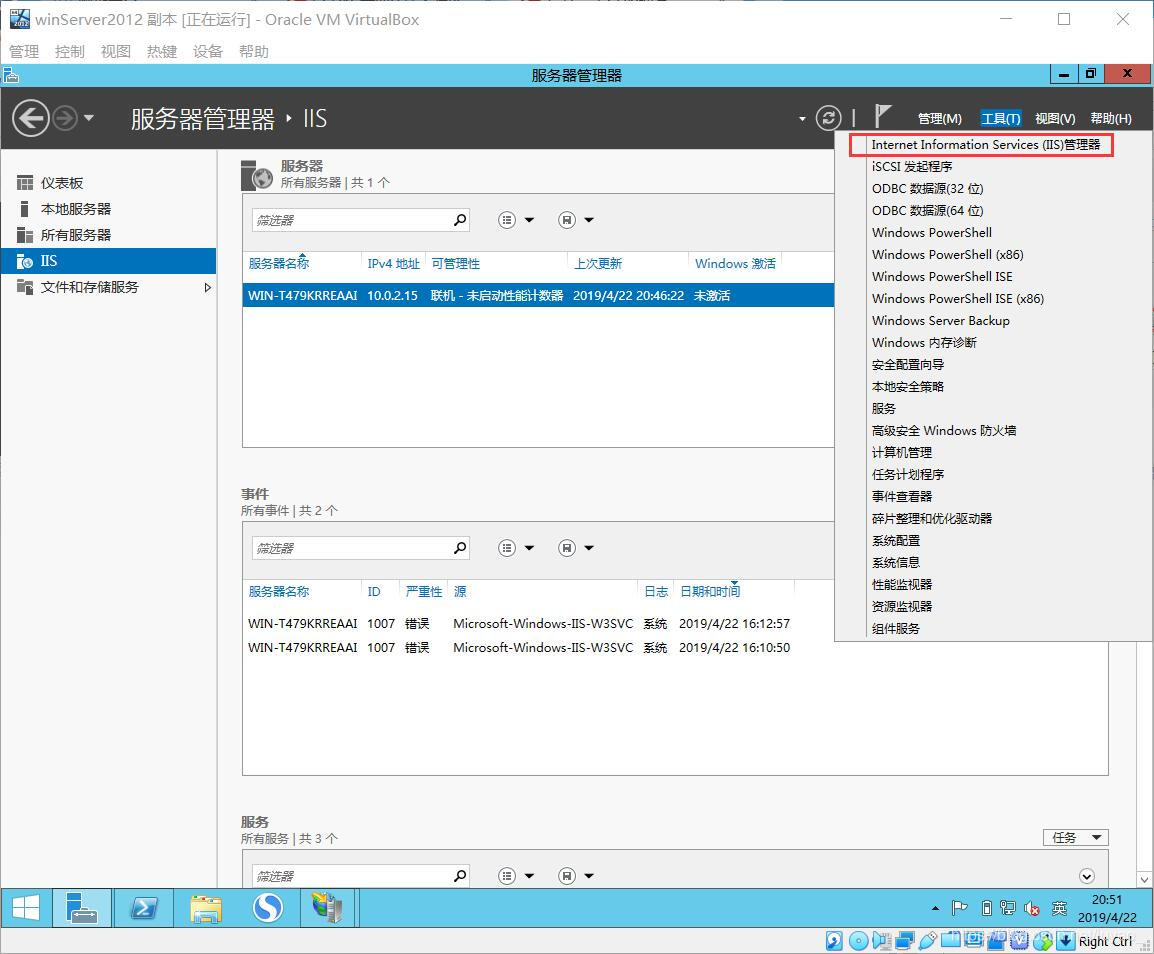Image resolution: width=1154 pixels, height=954 pixels.
Task: Sort events by 严重性 column
Action: (x=423, y=592)
